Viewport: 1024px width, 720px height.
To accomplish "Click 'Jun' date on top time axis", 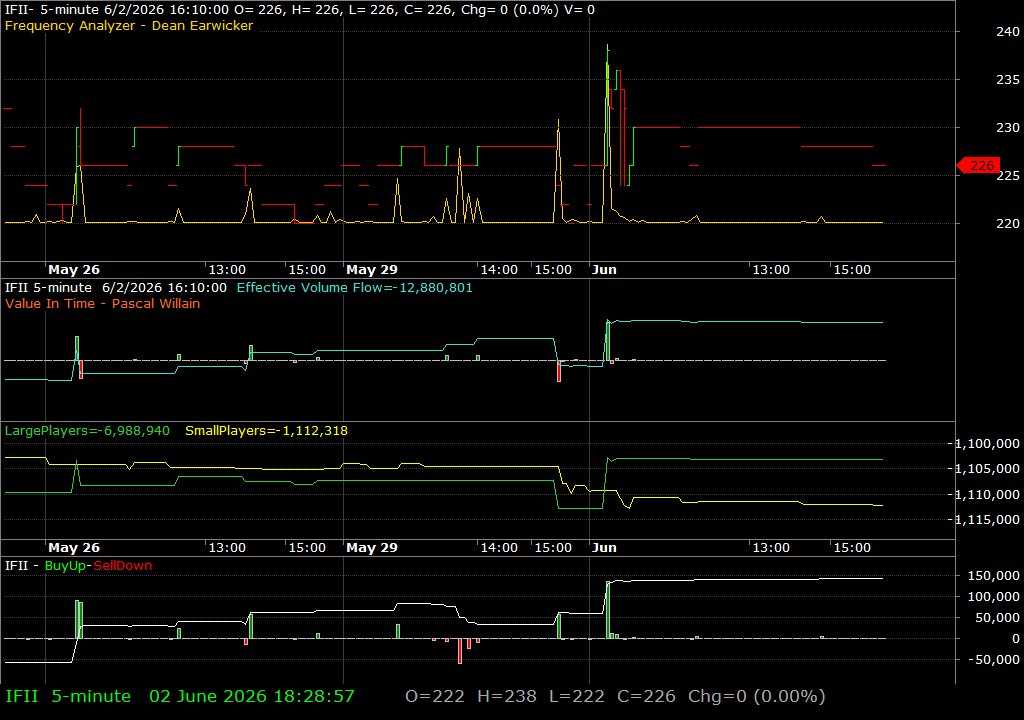I will pos(604,269).
